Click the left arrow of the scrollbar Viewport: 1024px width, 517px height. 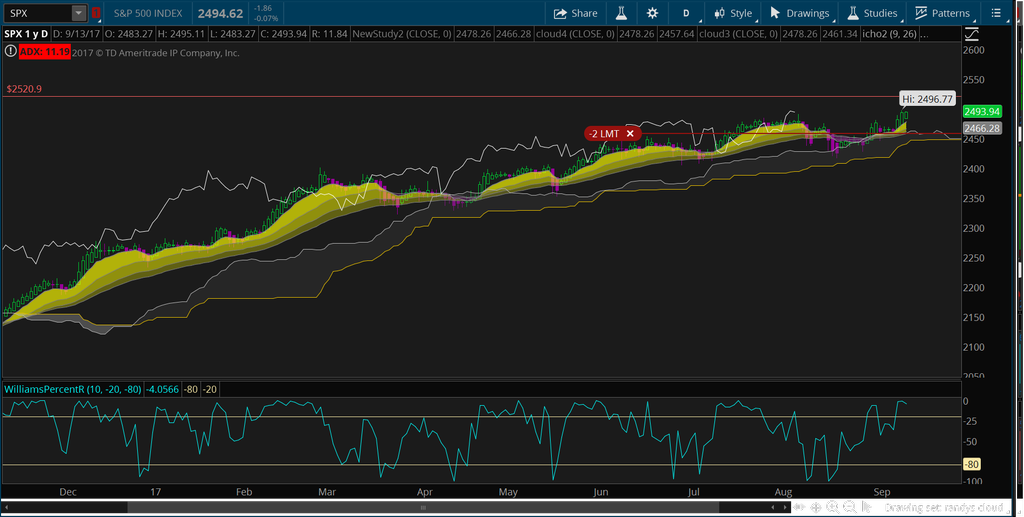(7, 507)
